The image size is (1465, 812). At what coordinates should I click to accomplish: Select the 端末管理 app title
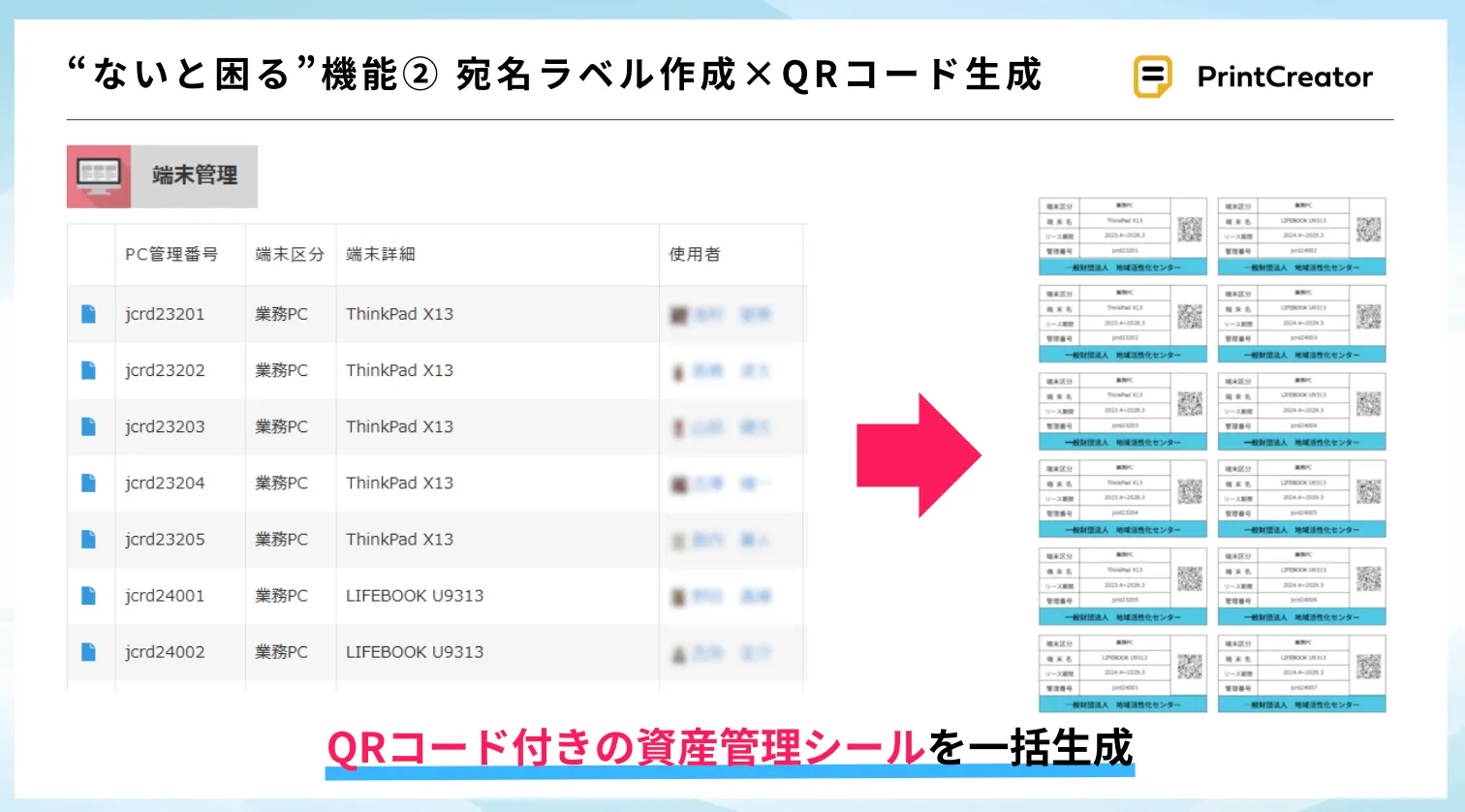coord(195,176)
